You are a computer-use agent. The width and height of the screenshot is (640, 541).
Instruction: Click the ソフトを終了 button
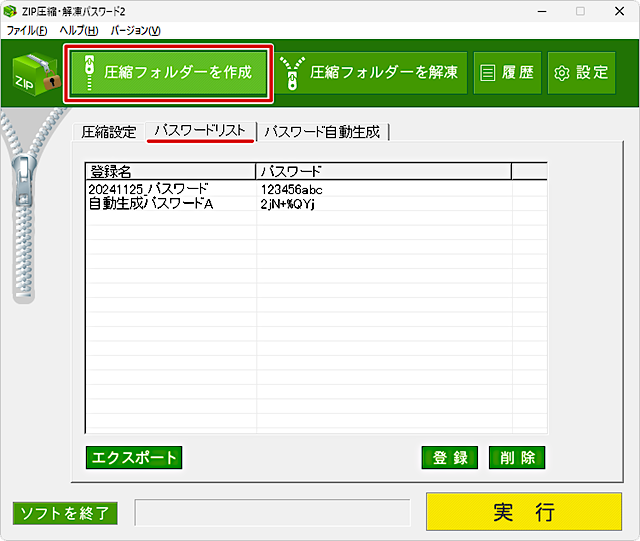click(x=65, y=513)
